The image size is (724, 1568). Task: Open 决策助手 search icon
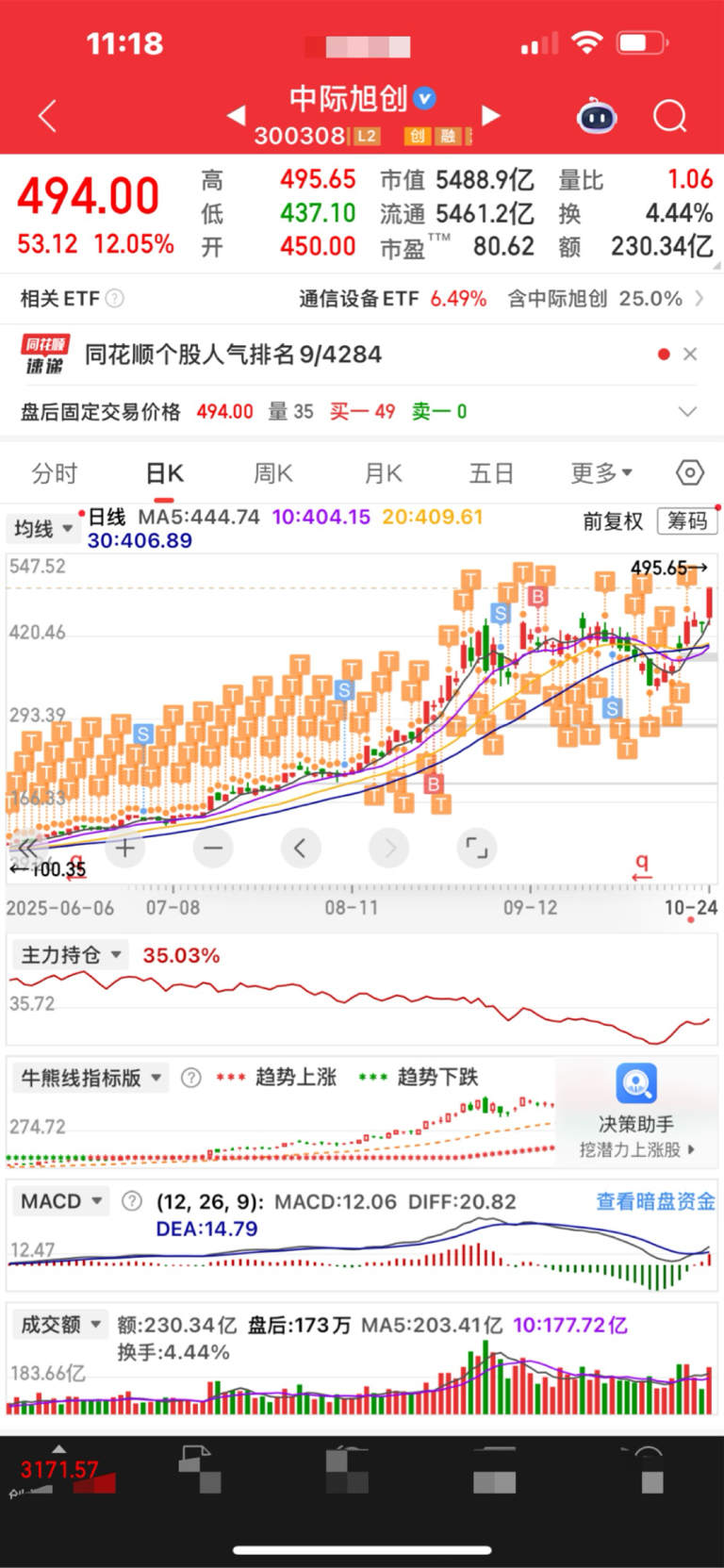tap(636, 1083)
